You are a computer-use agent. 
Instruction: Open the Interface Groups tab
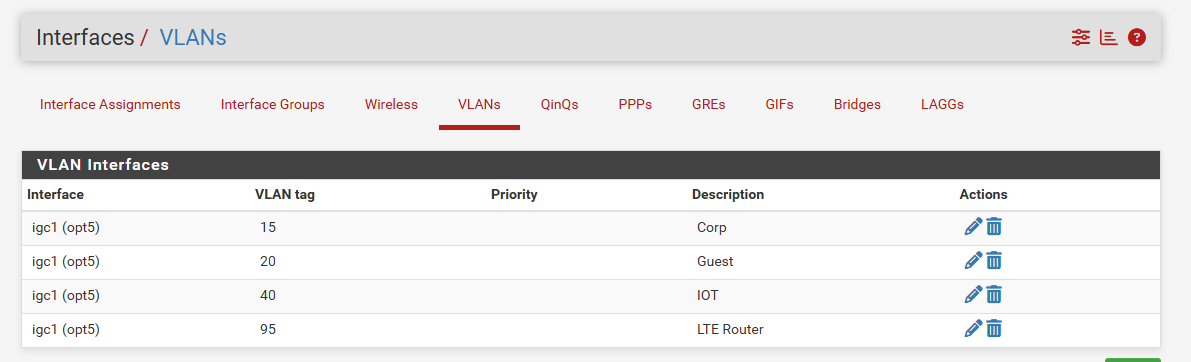(x=273, y=105)
